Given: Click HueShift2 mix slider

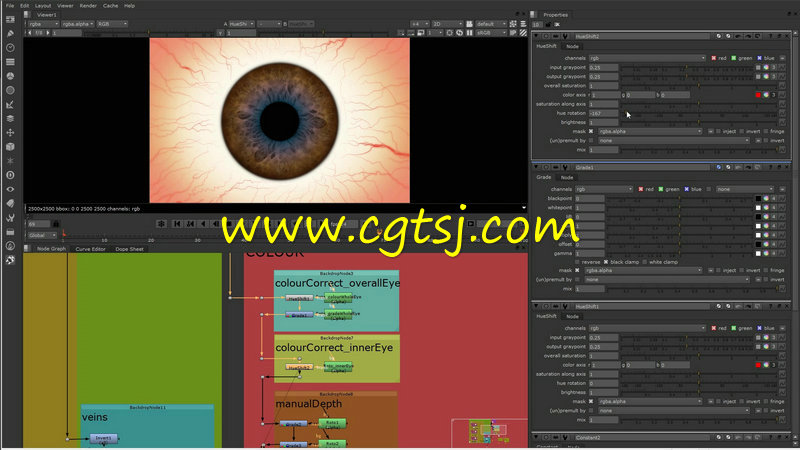Looking at the screenshot, I should [x=699, y=150].
